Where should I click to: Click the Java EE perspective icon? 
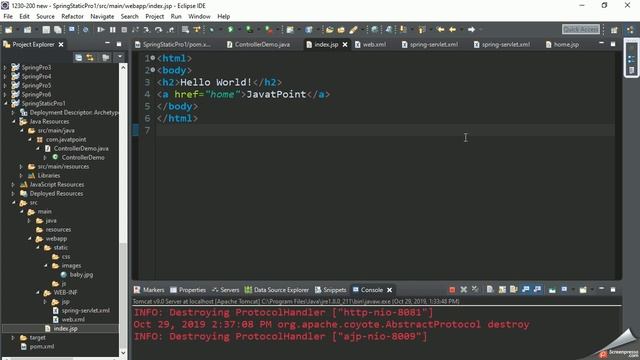tap(631, 30)
